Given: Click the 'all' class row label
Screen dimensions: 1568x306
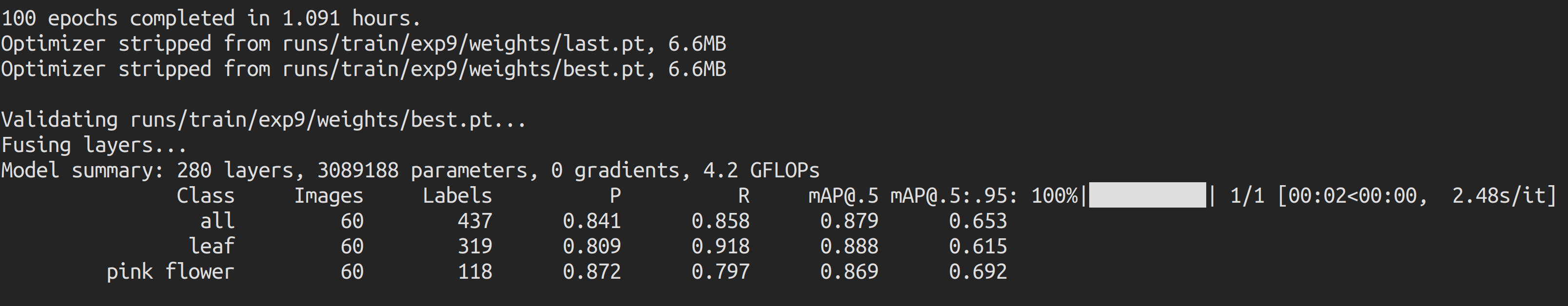Looking at the screenshot, I should (217, 221).
